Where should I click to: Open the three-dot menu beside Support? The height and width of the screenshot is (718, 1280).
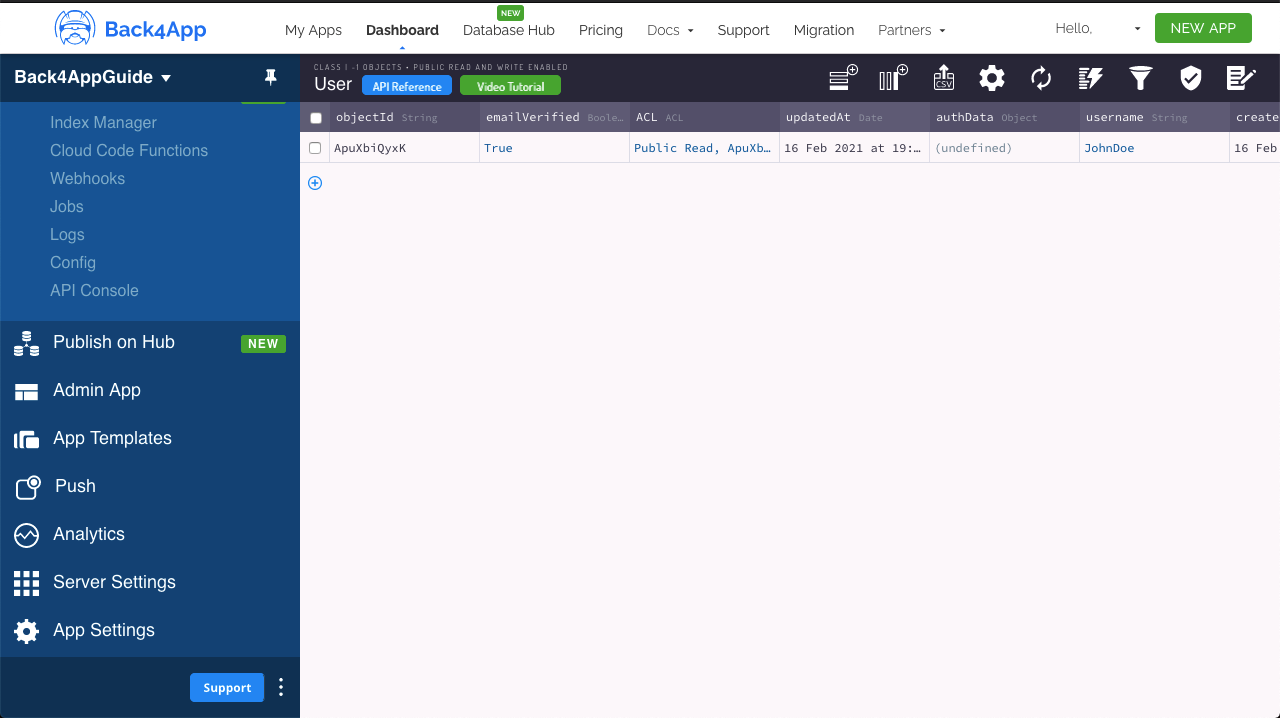point(281,687)
